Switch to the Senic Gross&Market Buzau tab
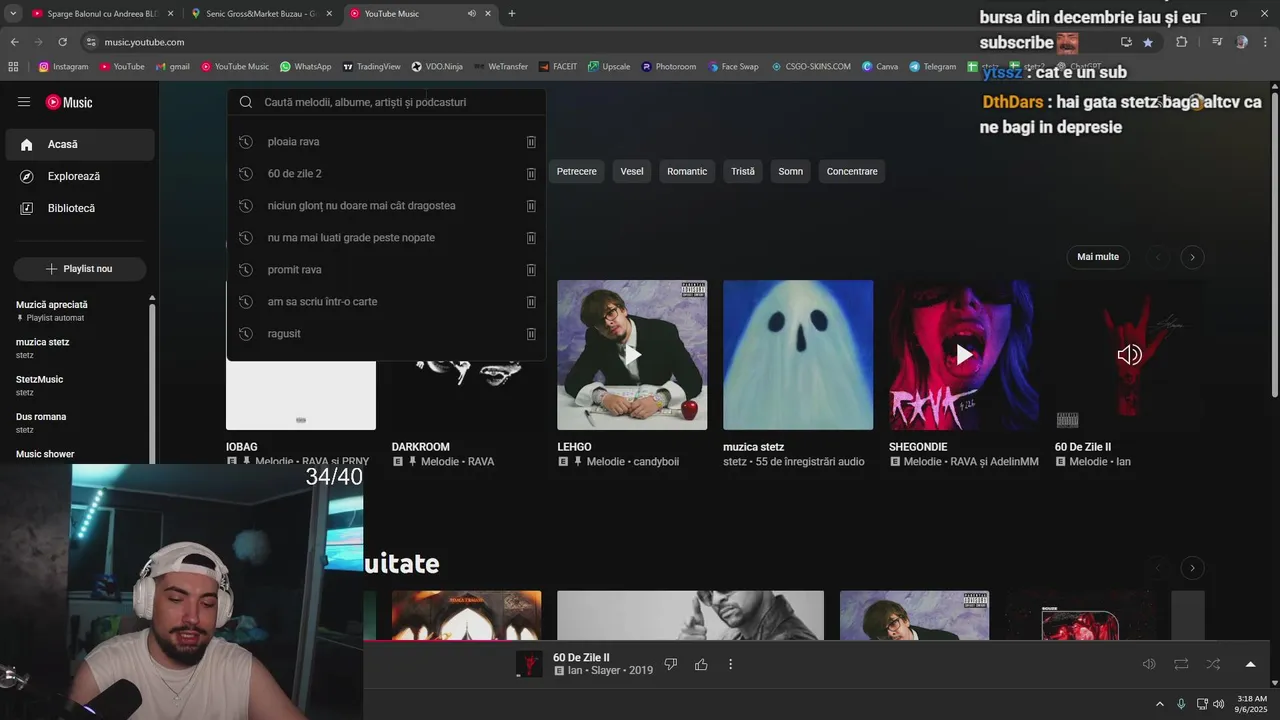 [x=261, y=14]
